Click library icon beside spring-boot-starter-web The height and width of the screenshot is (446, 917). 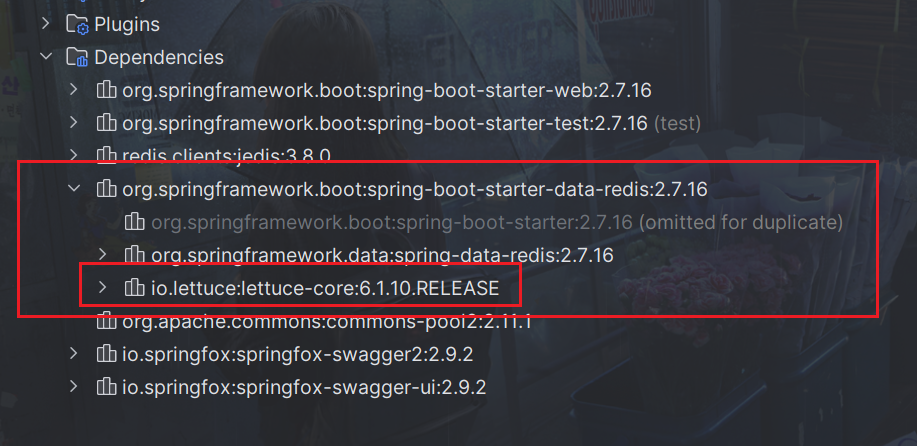click(106, 90)
